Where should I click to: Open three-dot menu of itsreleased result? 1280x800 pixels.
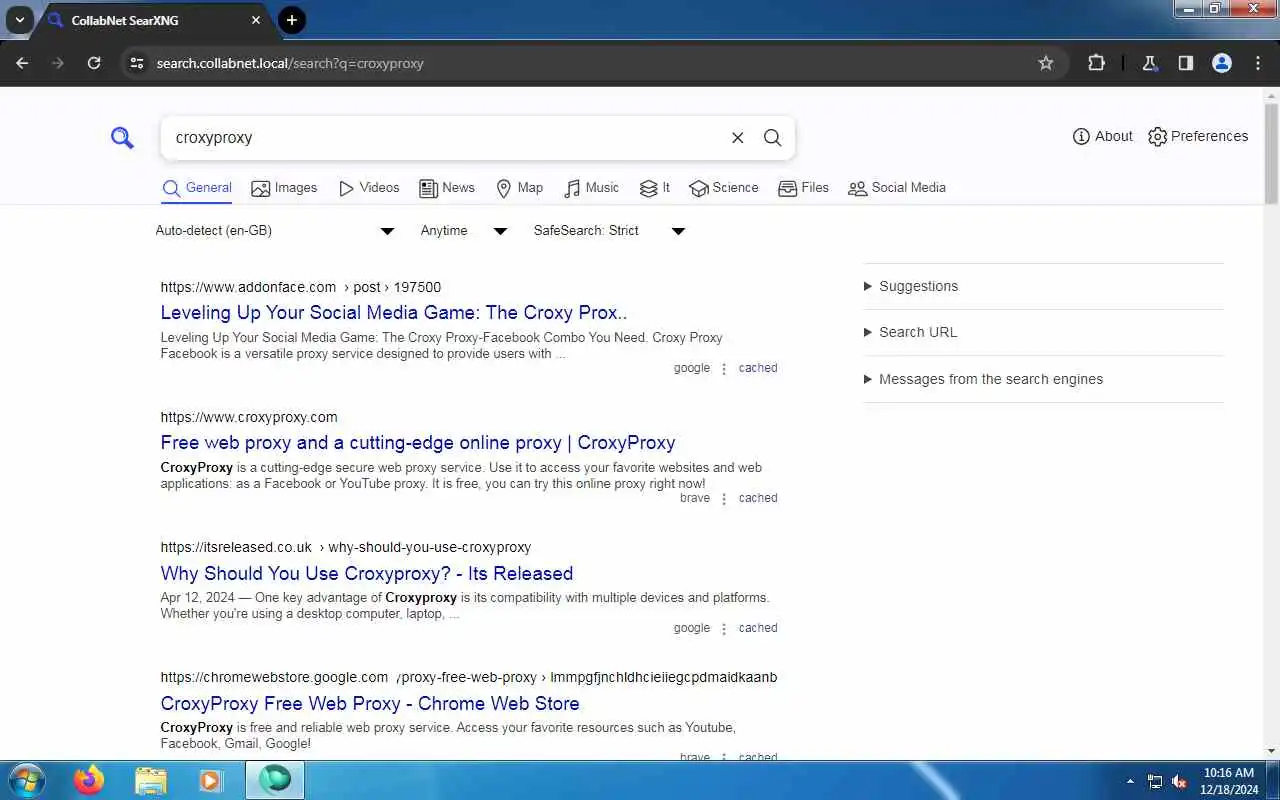coord(724,629)
